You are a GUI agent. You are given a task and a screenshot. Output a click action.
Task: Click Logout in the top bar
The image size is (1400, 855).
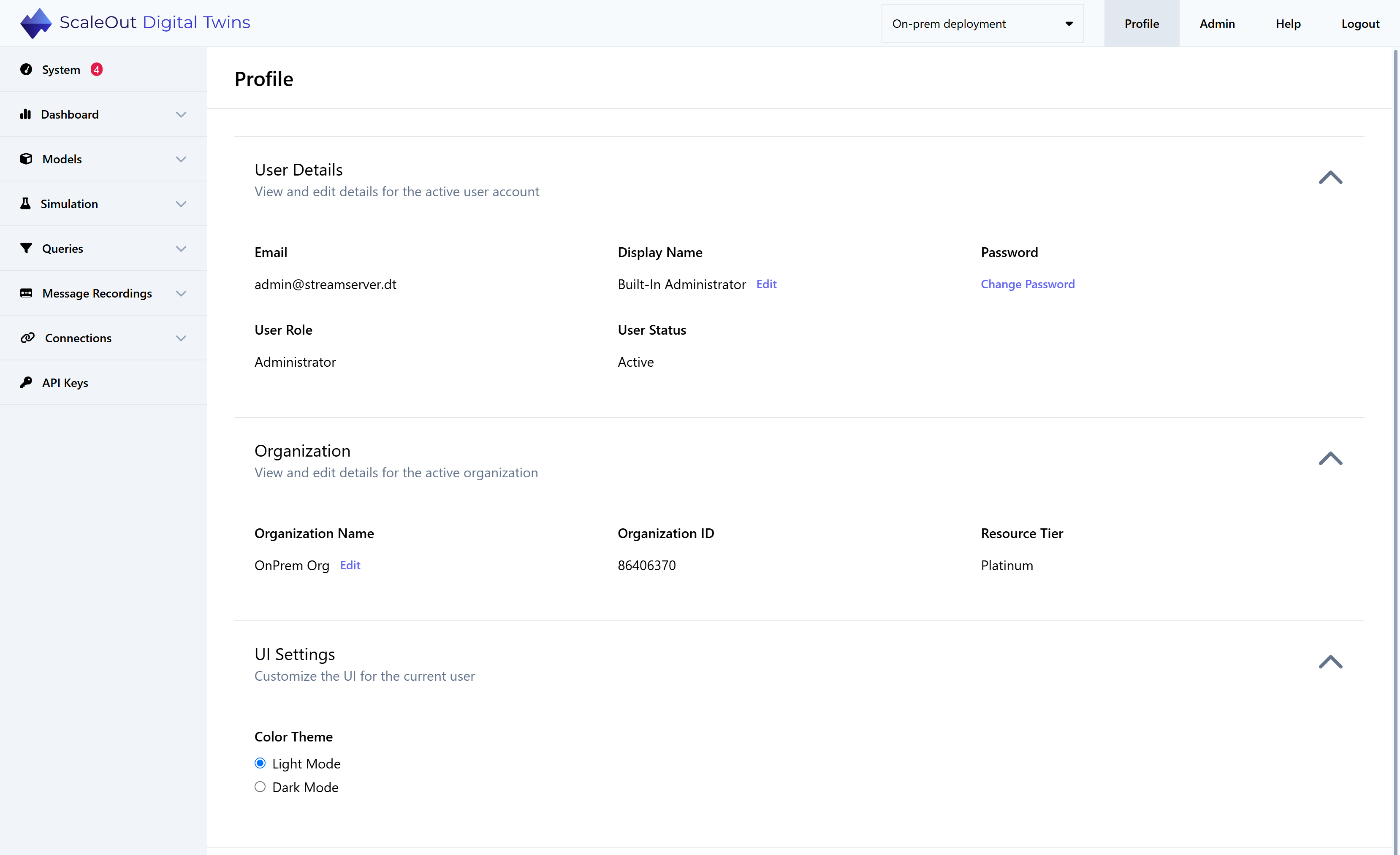(x=1360, y=23)
